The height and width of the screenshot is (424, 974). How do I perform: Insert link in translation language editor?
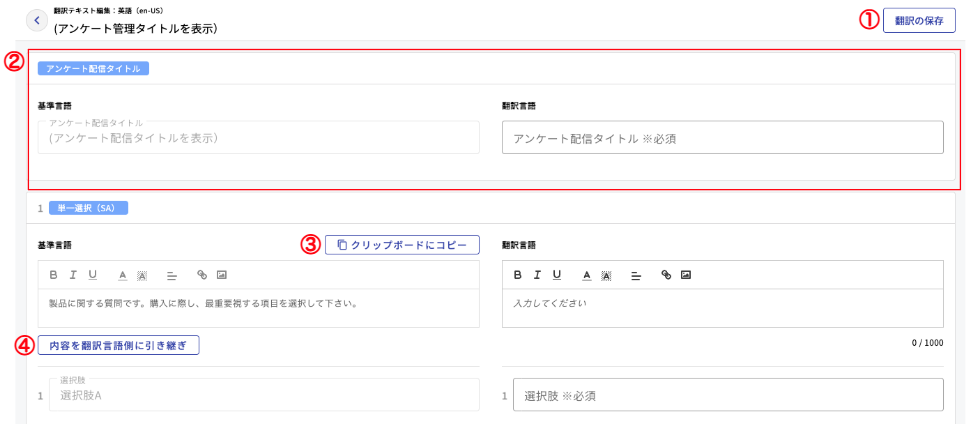click(x=666, y=274)
